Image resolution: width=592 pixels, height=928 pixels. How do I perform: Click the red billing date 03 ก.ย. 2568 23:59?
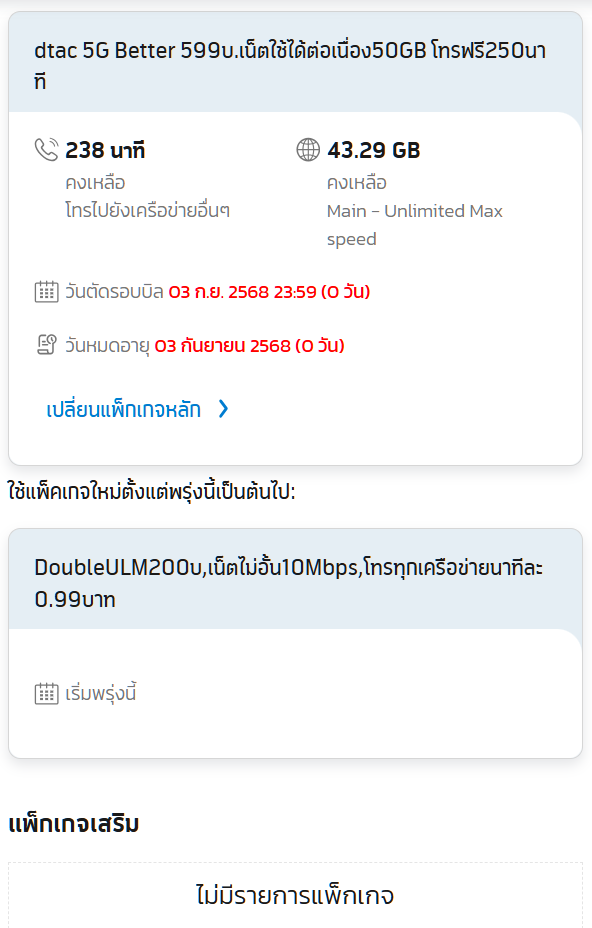243,292
